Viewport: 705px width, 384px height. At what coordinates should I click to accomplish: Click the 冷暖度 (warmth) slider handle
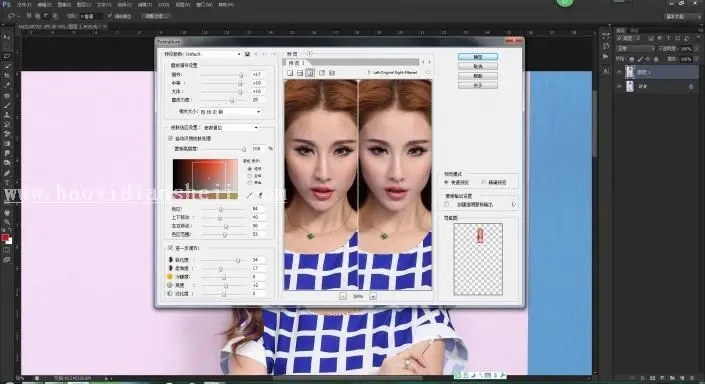[x=224, y=277]
